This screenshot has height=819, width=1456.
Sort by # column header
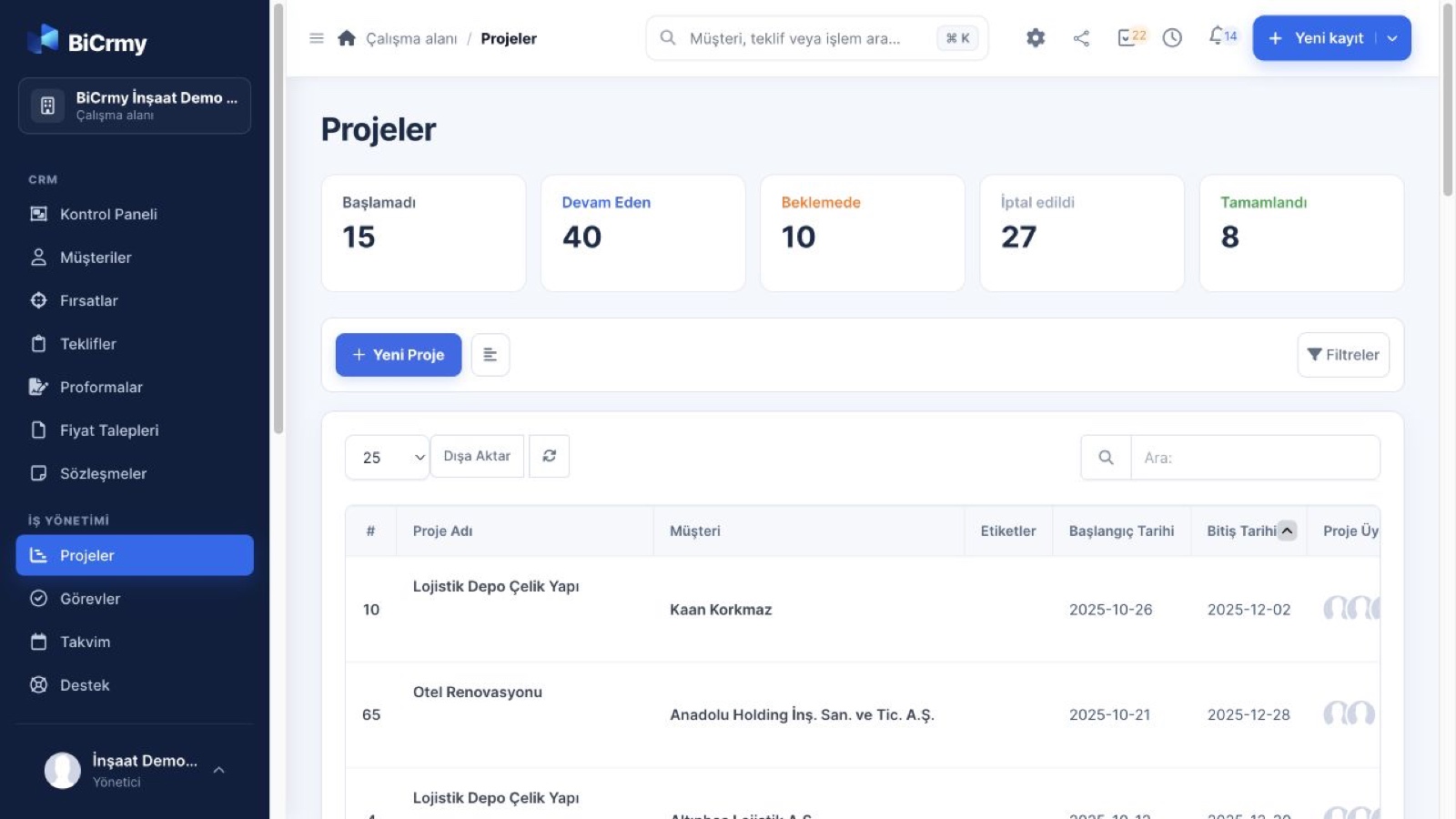point(371,531)
